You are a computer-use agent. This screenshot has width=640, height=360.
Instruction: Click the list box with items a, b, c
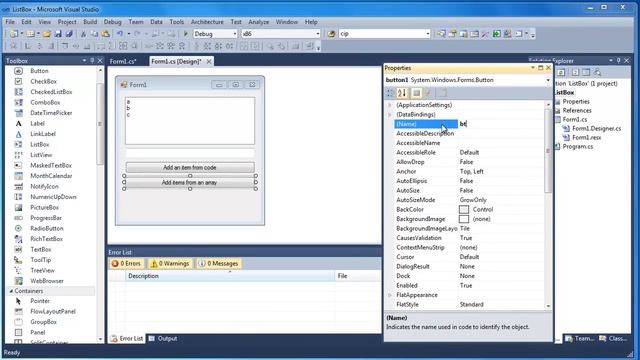pyautogui.click(x=190, y=121)
